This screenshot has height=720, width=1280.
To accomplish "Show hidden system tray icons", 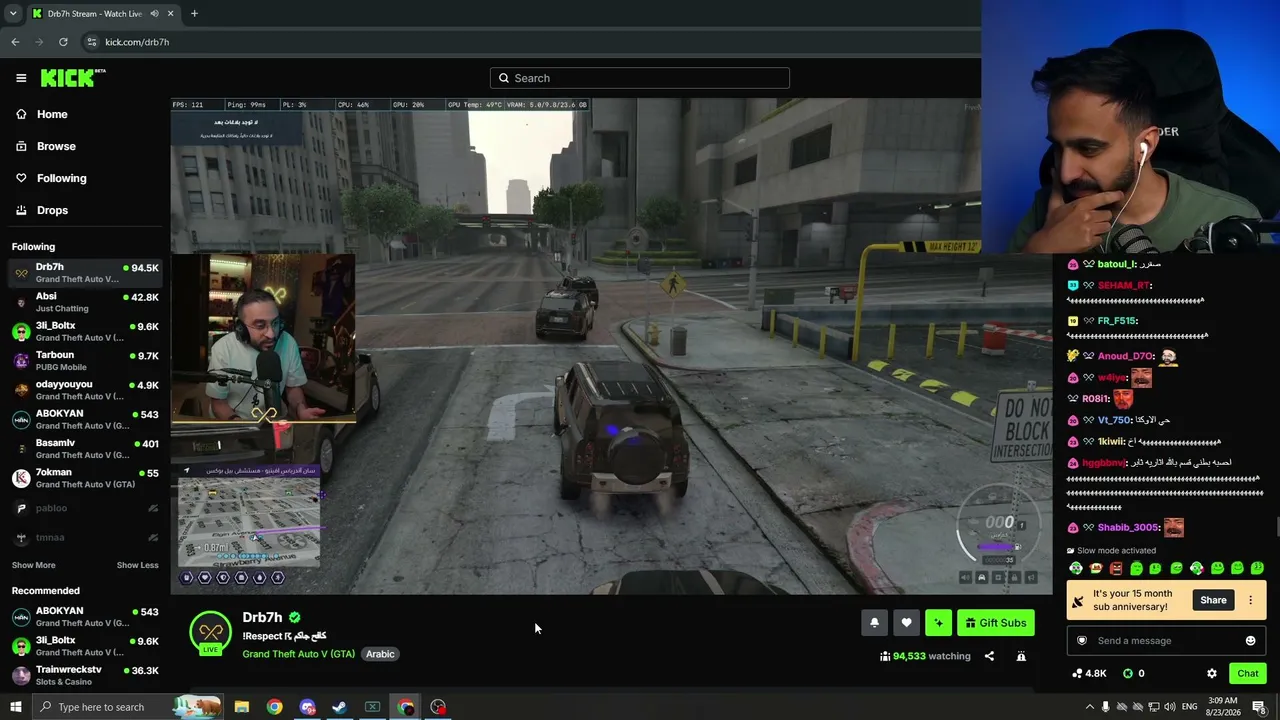I will 1090,707.
